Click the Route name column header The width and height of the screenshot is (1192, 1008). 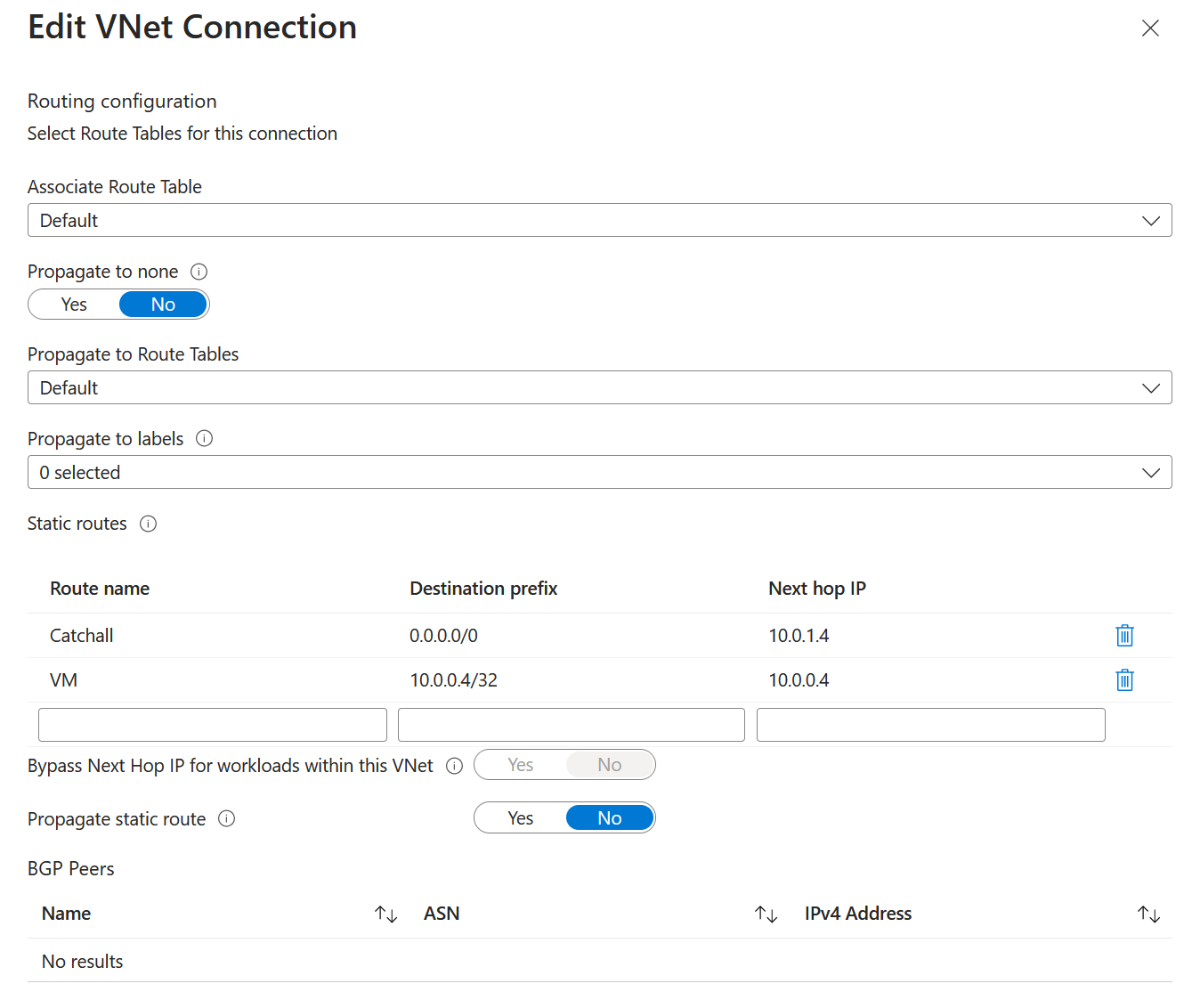[x=100, y=589]
